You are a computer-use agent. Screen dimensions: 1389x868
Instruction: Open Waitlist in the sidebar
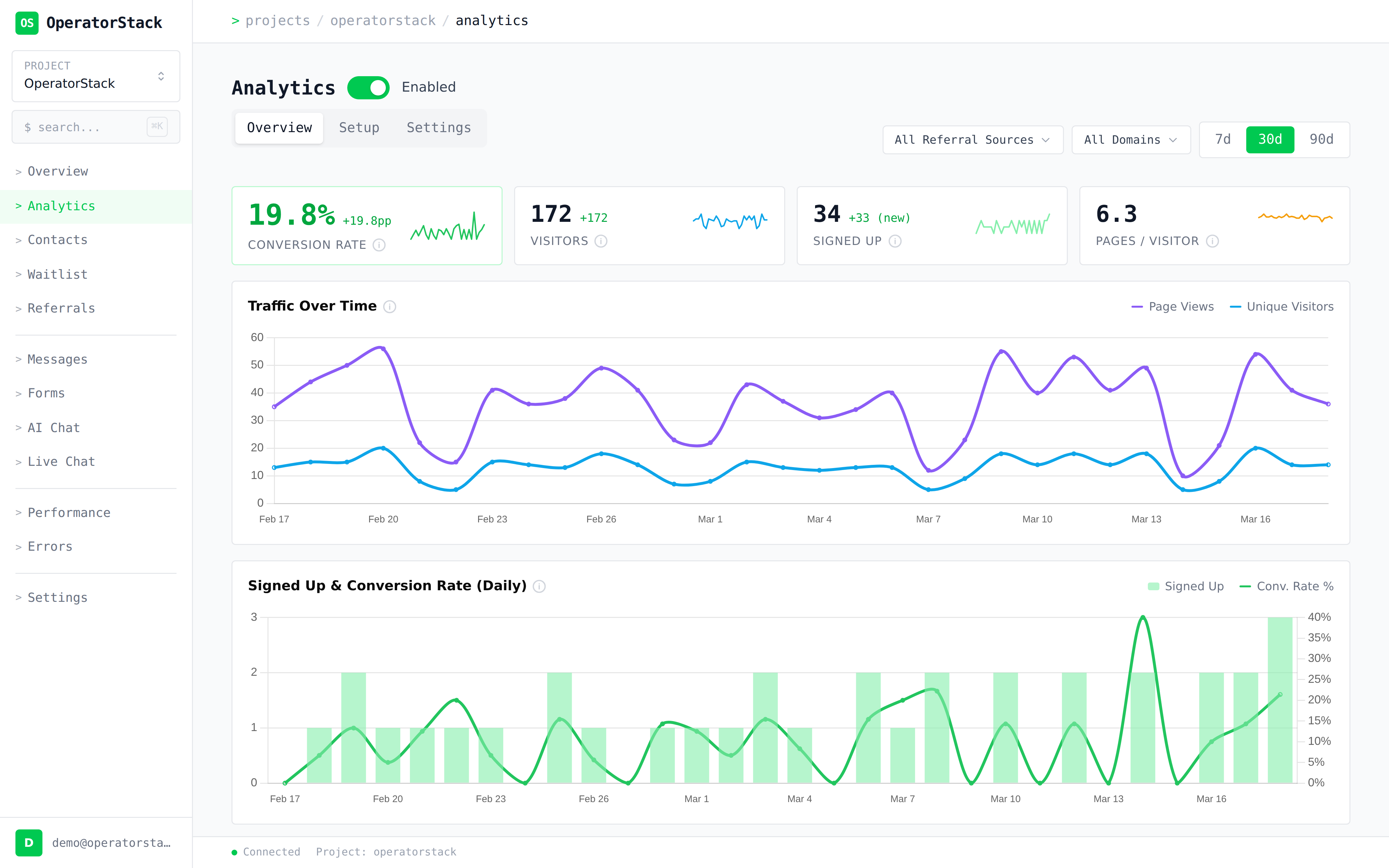coord(58,275)
